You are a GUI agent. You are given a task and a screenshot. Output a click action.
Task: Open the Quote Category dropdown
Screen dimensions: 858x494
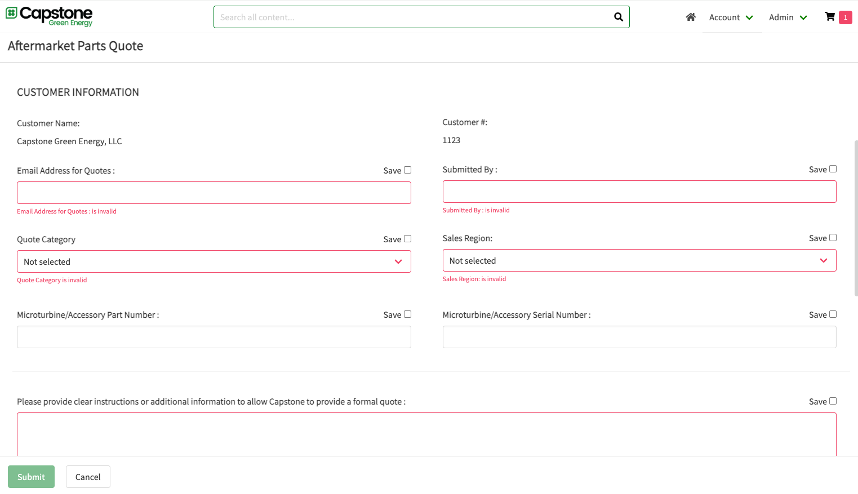(x=214, y=261)
